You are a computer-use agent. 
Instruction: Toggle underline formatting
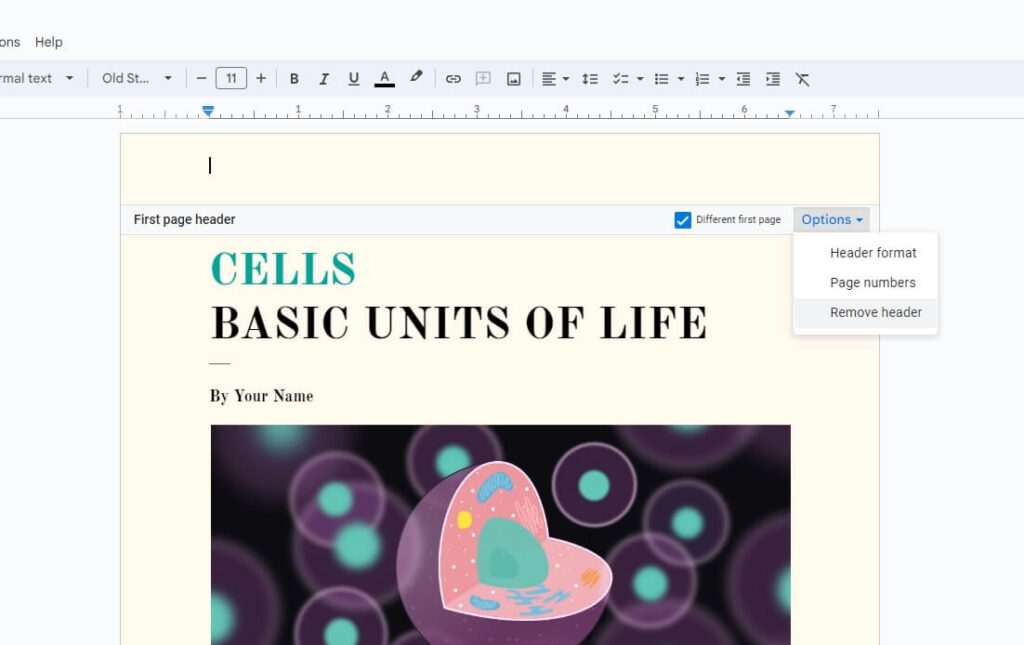tap(354, 78)
